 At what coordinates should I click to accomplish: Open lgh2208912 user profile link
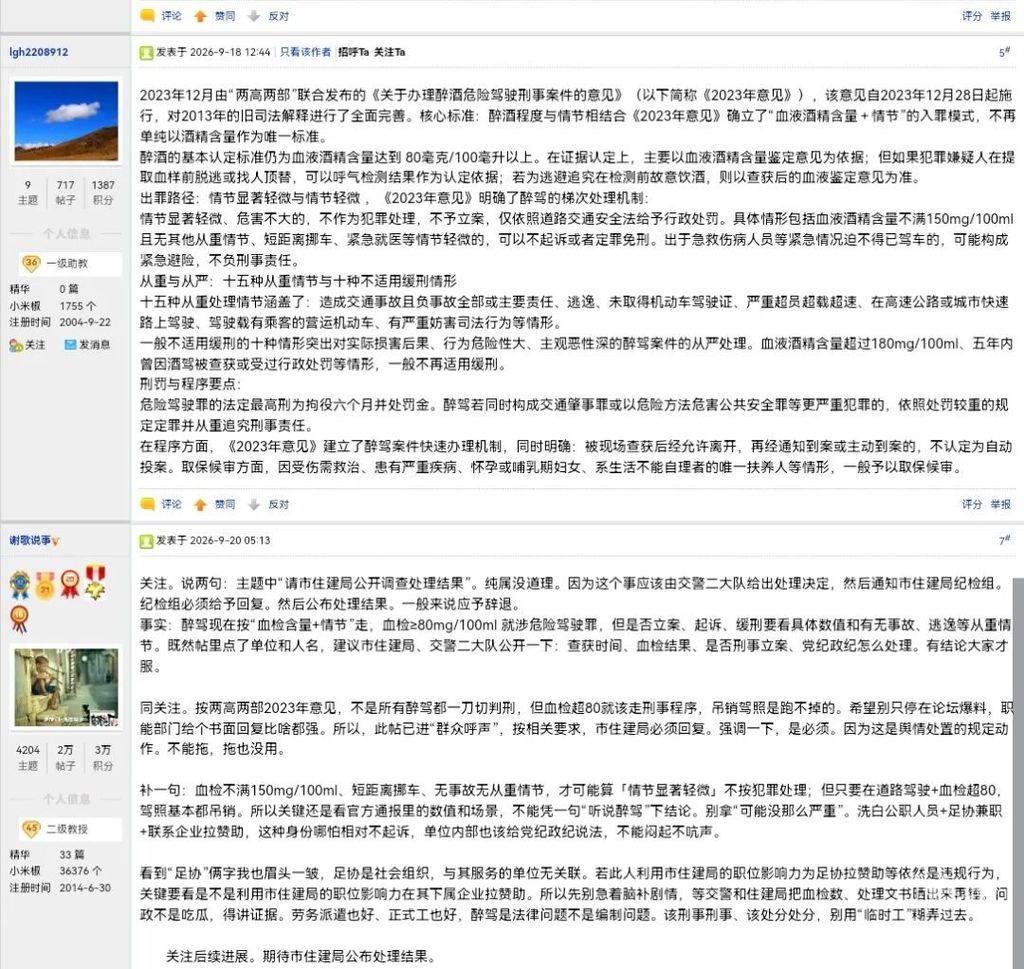[x=39, y=52]
